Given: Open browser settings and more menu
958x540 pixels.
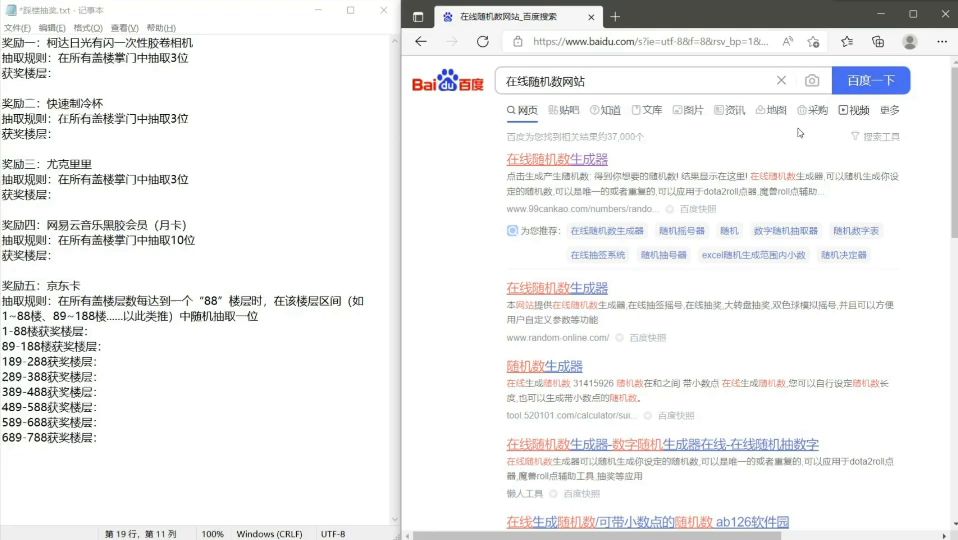Looking at the screenshot, I should pos(940,42).
